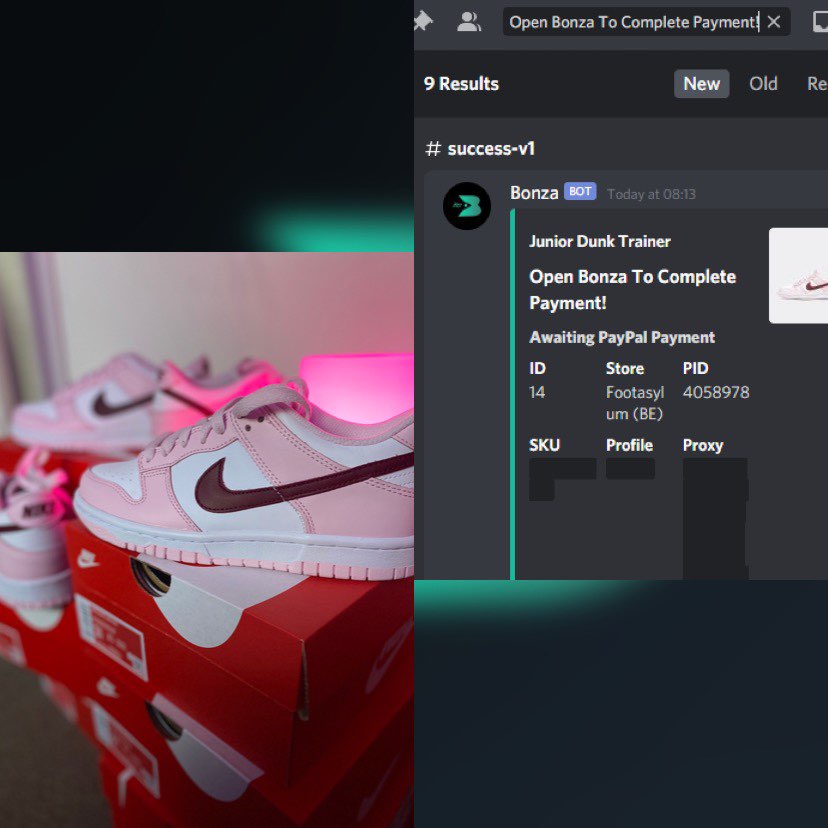The height and width of the screenshot is (828, 828).
Task: Show the member list icon
Action: 468,22
